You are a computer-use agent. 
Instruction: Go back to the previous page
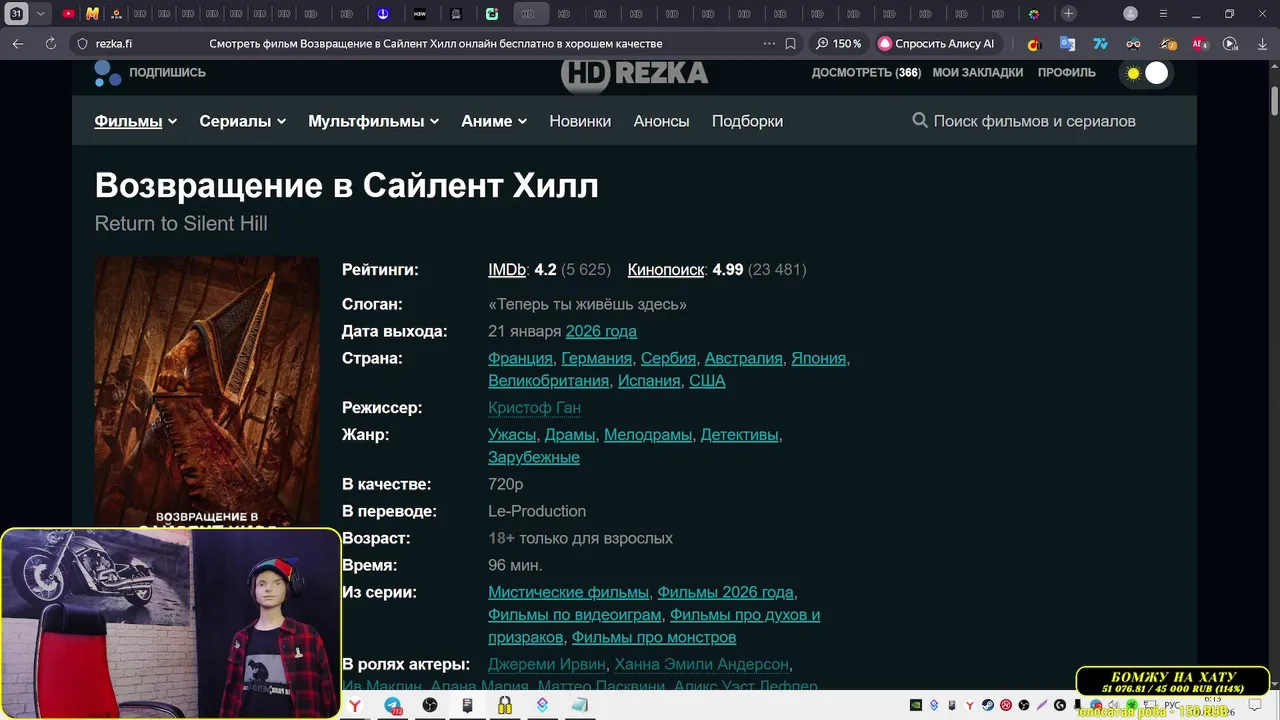[x=18, y=44]
